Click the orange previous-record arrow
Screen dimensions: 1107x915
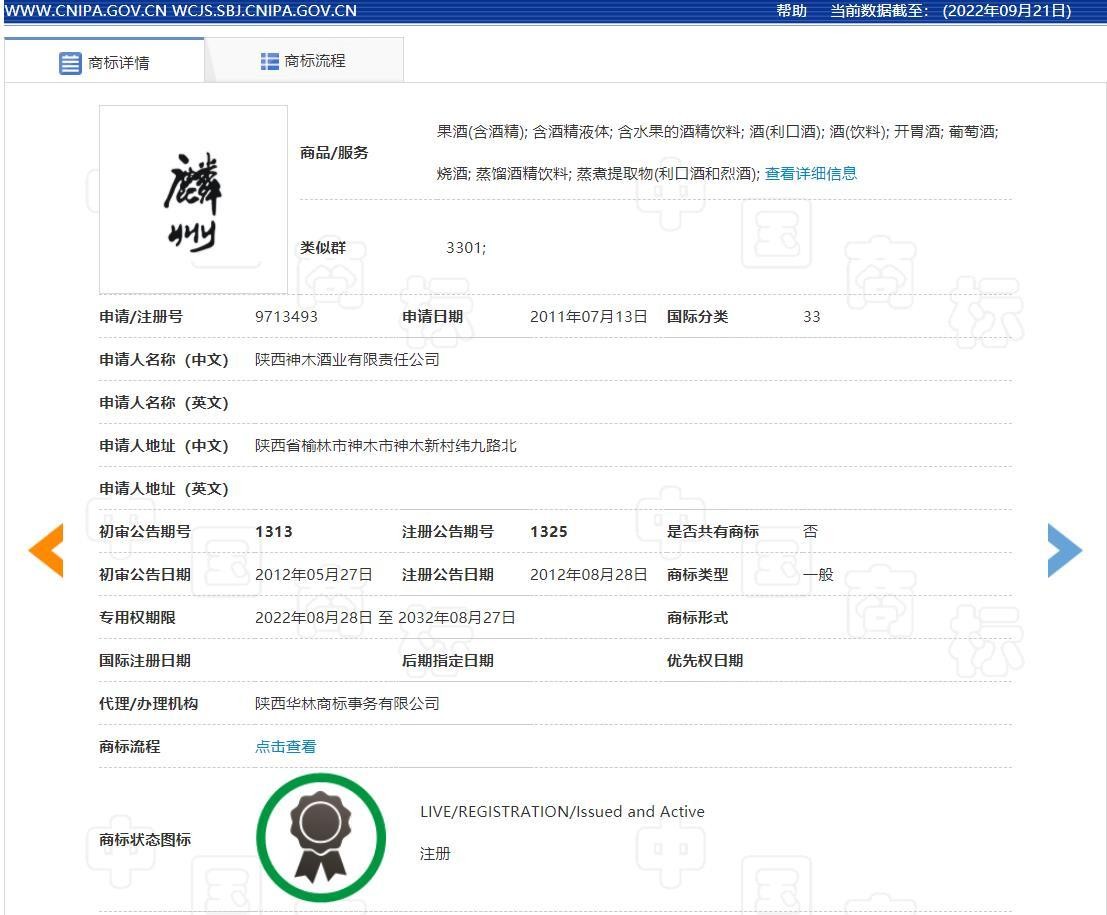(47, 550)
